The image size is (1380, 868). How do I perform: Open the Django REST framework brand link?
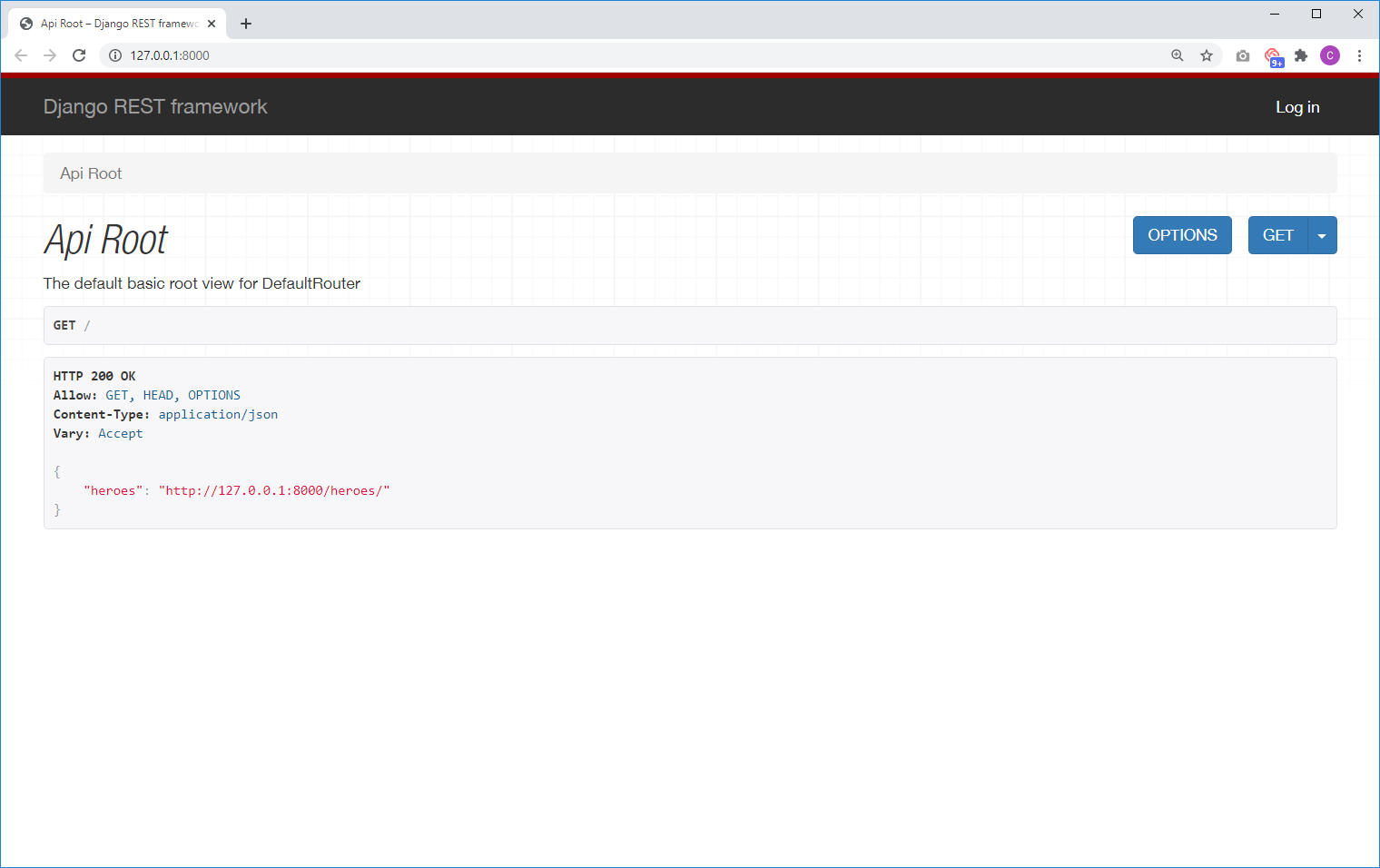click(x=155, y=107)
